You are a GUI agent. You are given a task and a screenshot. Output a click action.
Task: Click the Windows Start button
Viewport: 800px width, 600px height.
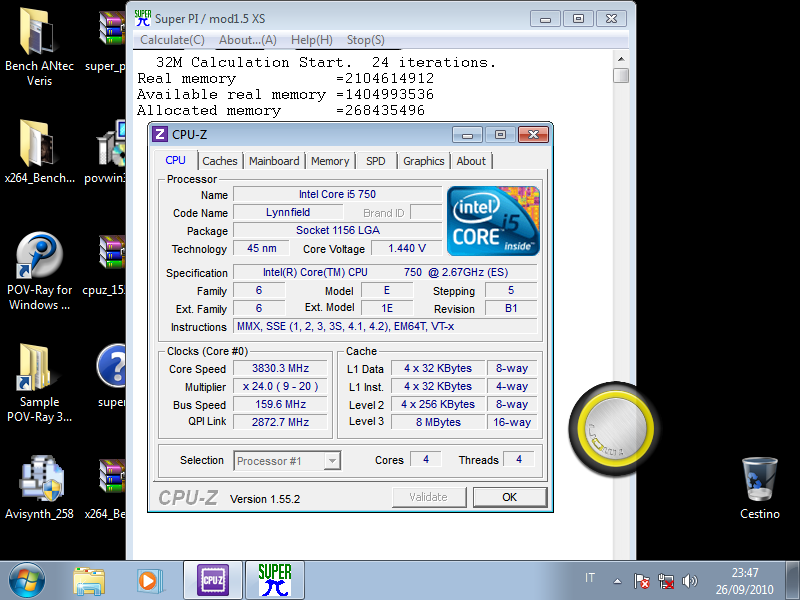27,580
